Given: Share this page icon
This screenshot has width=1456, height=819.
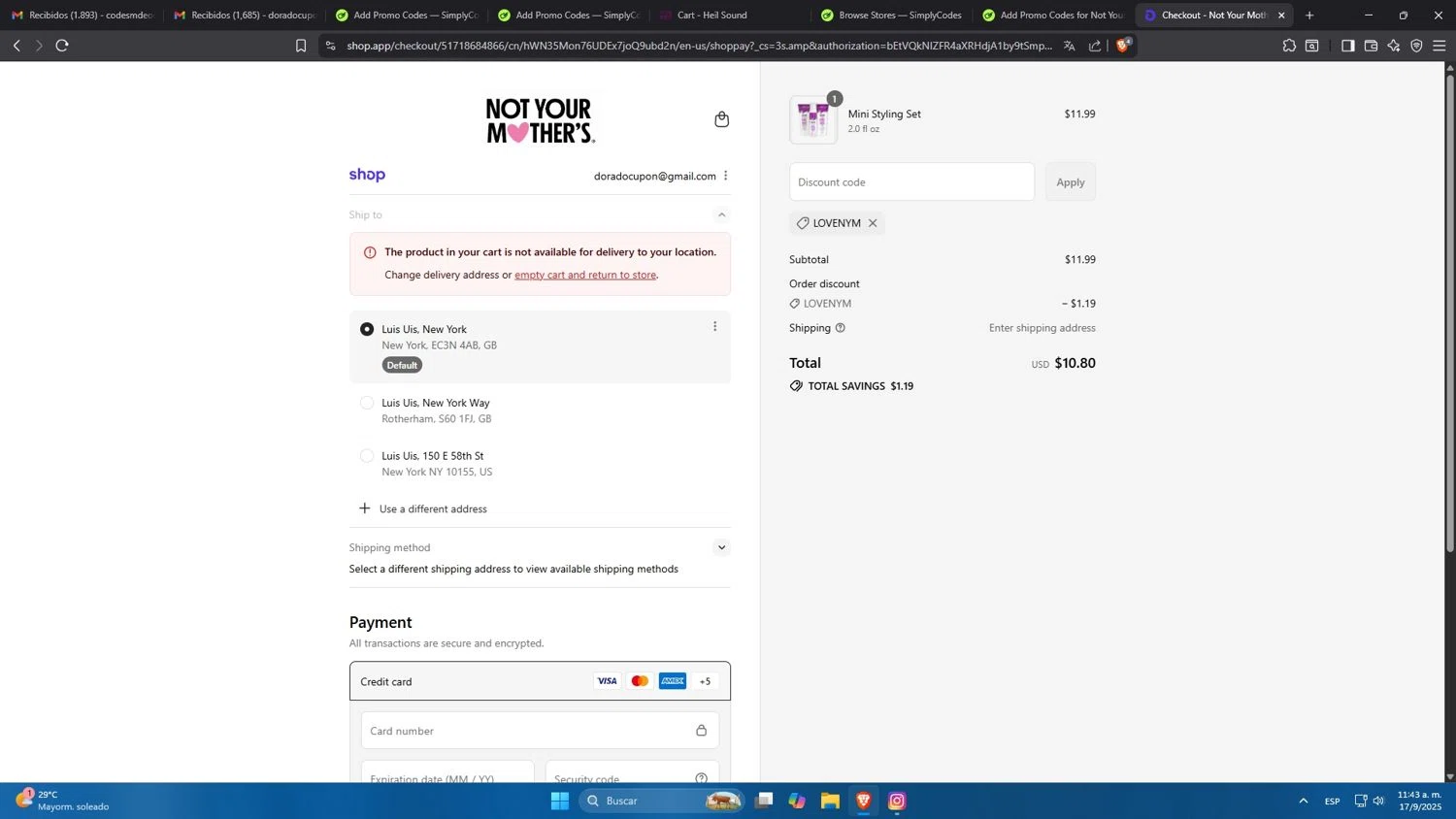Looking at the screenshot, I should (x=1095, y=46).
